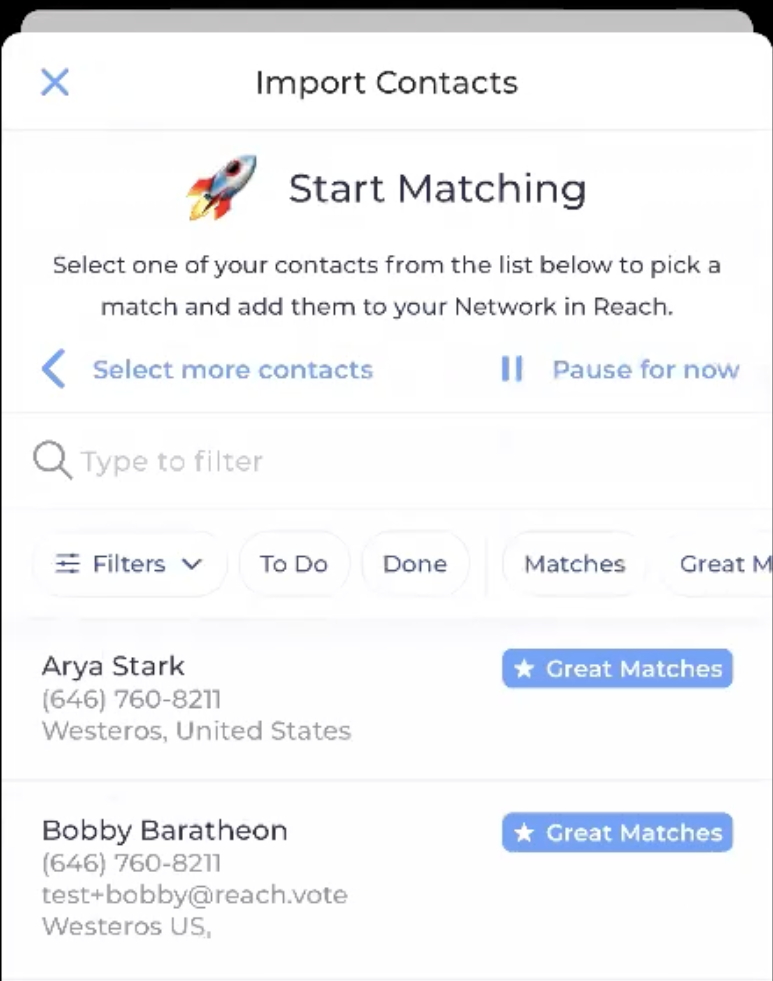Click the back chevron beside Select more contacts

54,369
